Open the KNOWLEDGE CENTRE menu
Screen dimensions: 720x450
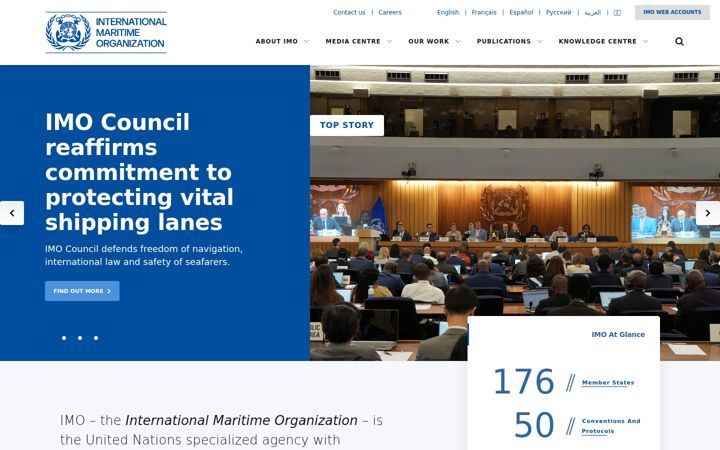coord(597,41)
